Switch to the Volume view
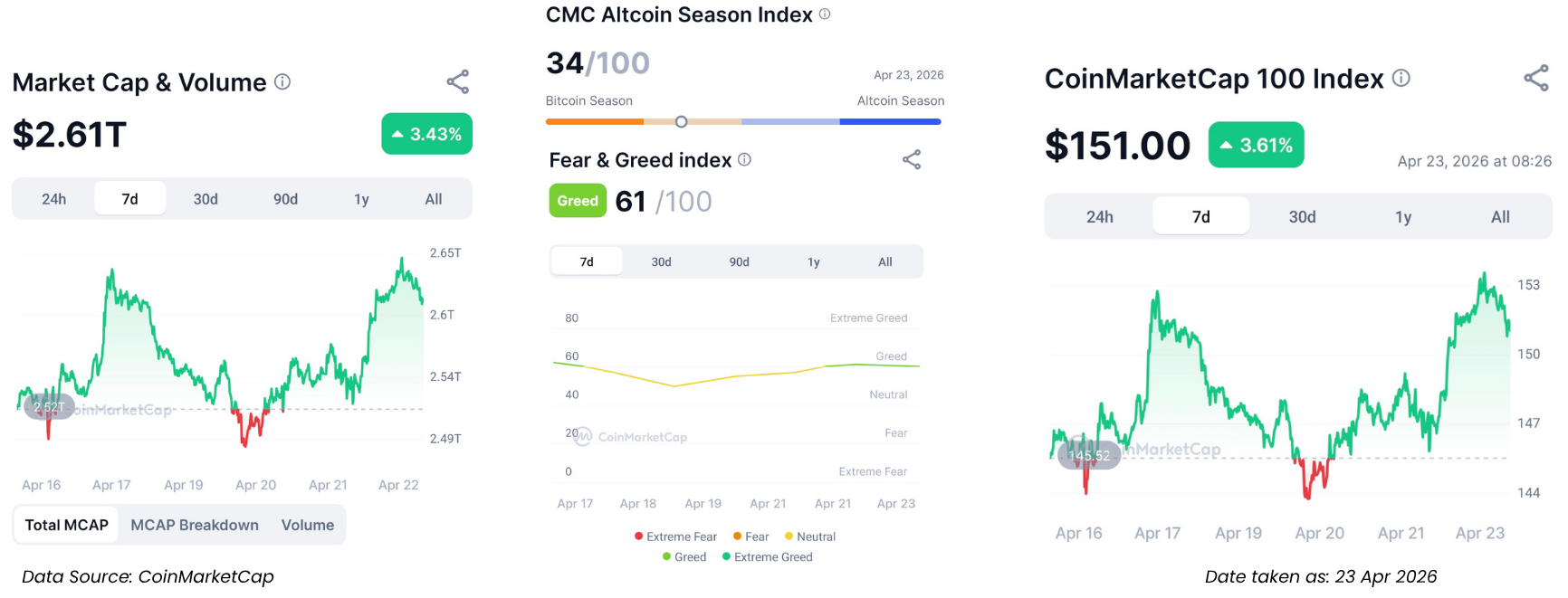The width and height of the screenshot is (1568, 598). pyautogui.click(x=308, y=525)
